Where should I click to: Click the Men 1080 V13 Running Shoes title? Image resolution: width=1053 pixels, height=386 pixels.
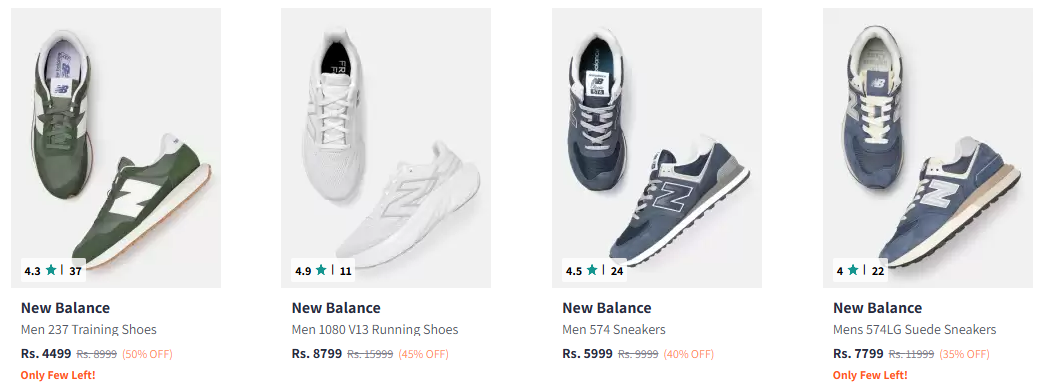tap(375, 330)
